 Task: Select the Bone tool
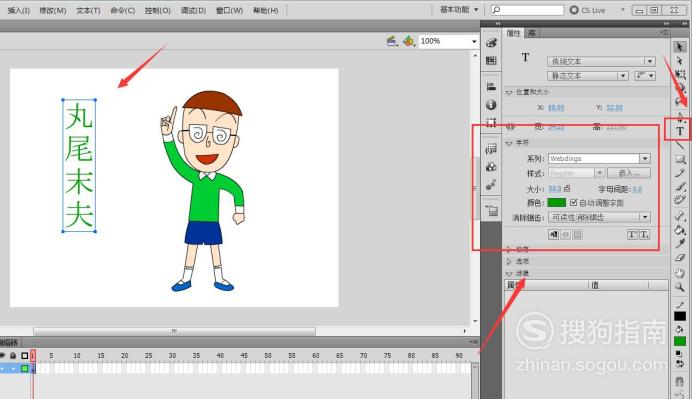click(x=680, y=215)
